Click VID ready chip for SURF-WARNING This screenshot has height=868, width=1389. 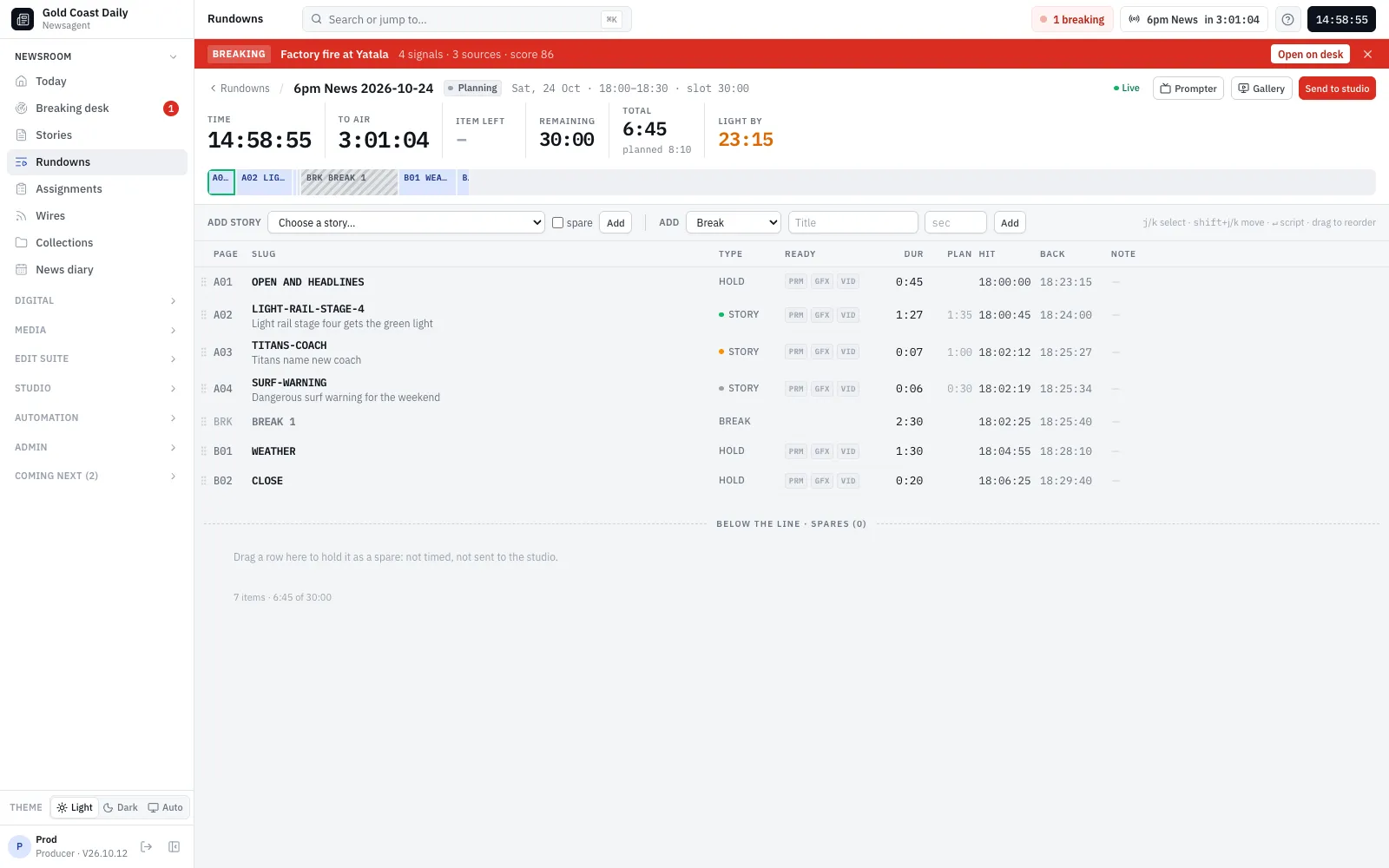[848, 389]
